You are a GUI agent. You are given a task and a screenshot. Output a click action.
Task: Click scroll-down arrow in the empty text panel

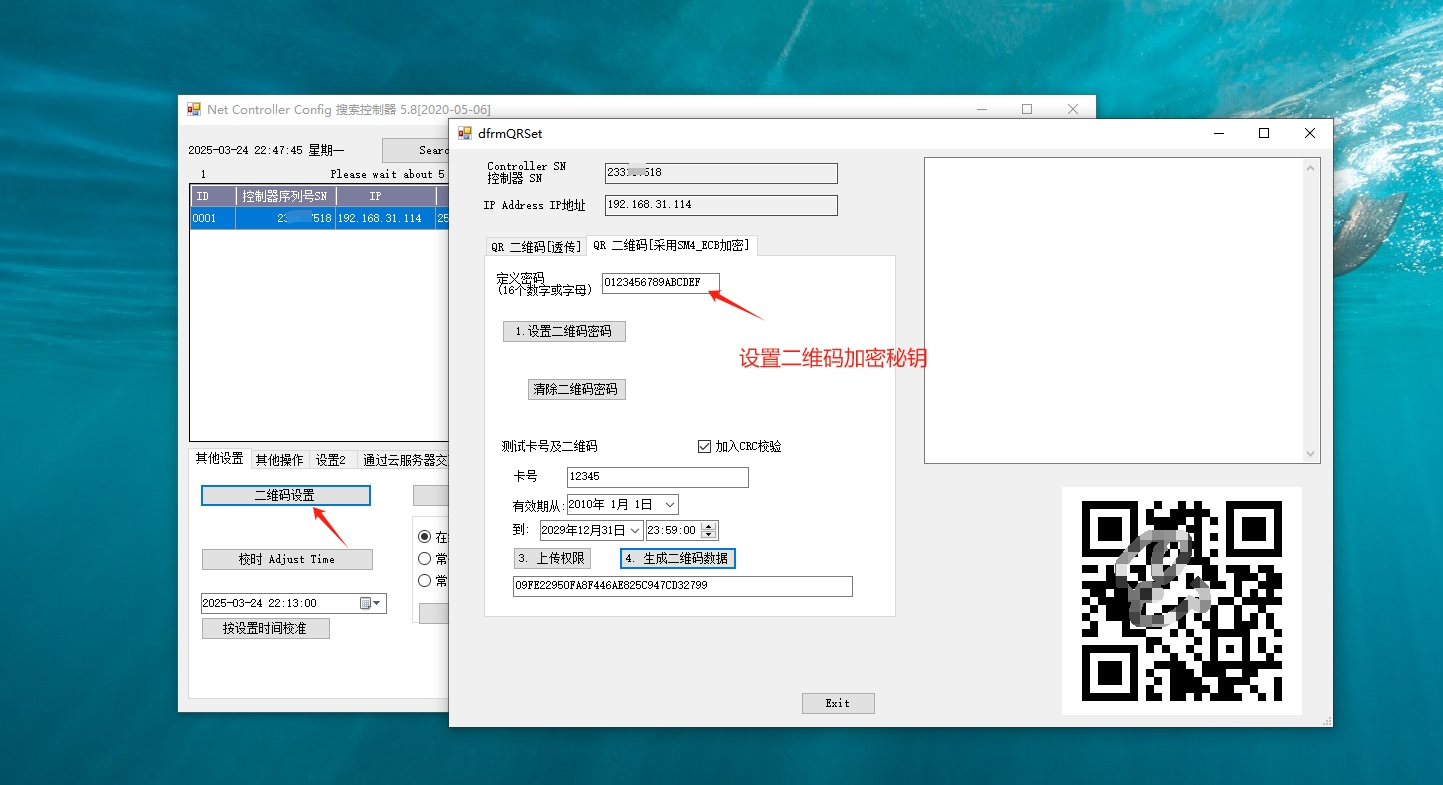tap(1311, 453)
